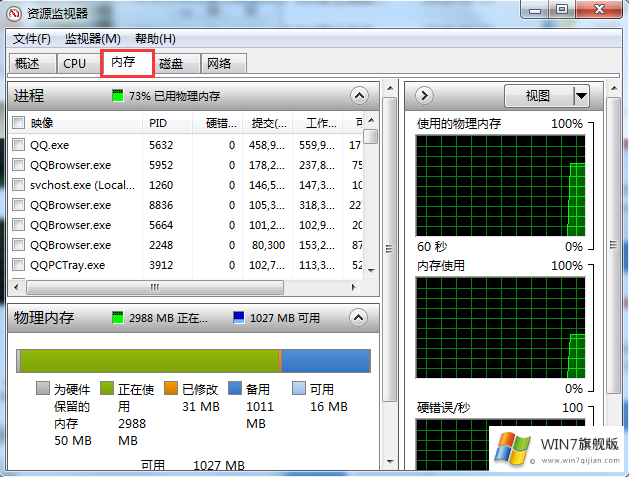The image size is (629, 477).
Task: Click the 备用 blue legend swatch
Action: coord(235,388)
